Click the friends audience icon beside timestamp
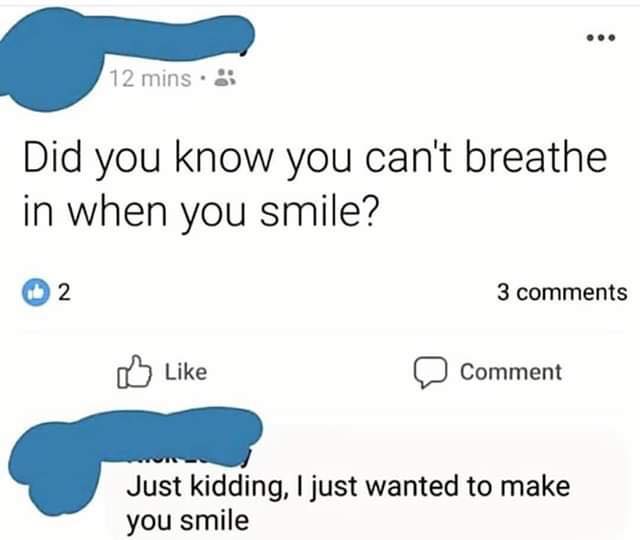 pos(225,80)
